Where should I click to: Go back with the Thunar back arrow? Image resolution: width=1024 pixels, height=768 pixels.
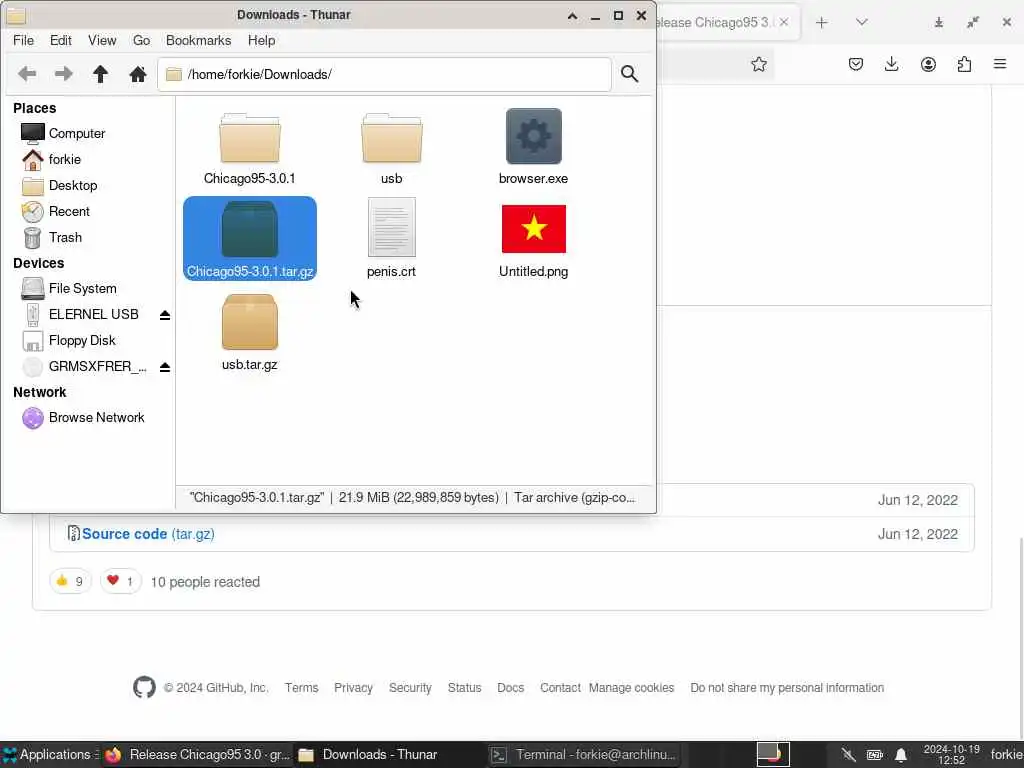tap(27, 74)
